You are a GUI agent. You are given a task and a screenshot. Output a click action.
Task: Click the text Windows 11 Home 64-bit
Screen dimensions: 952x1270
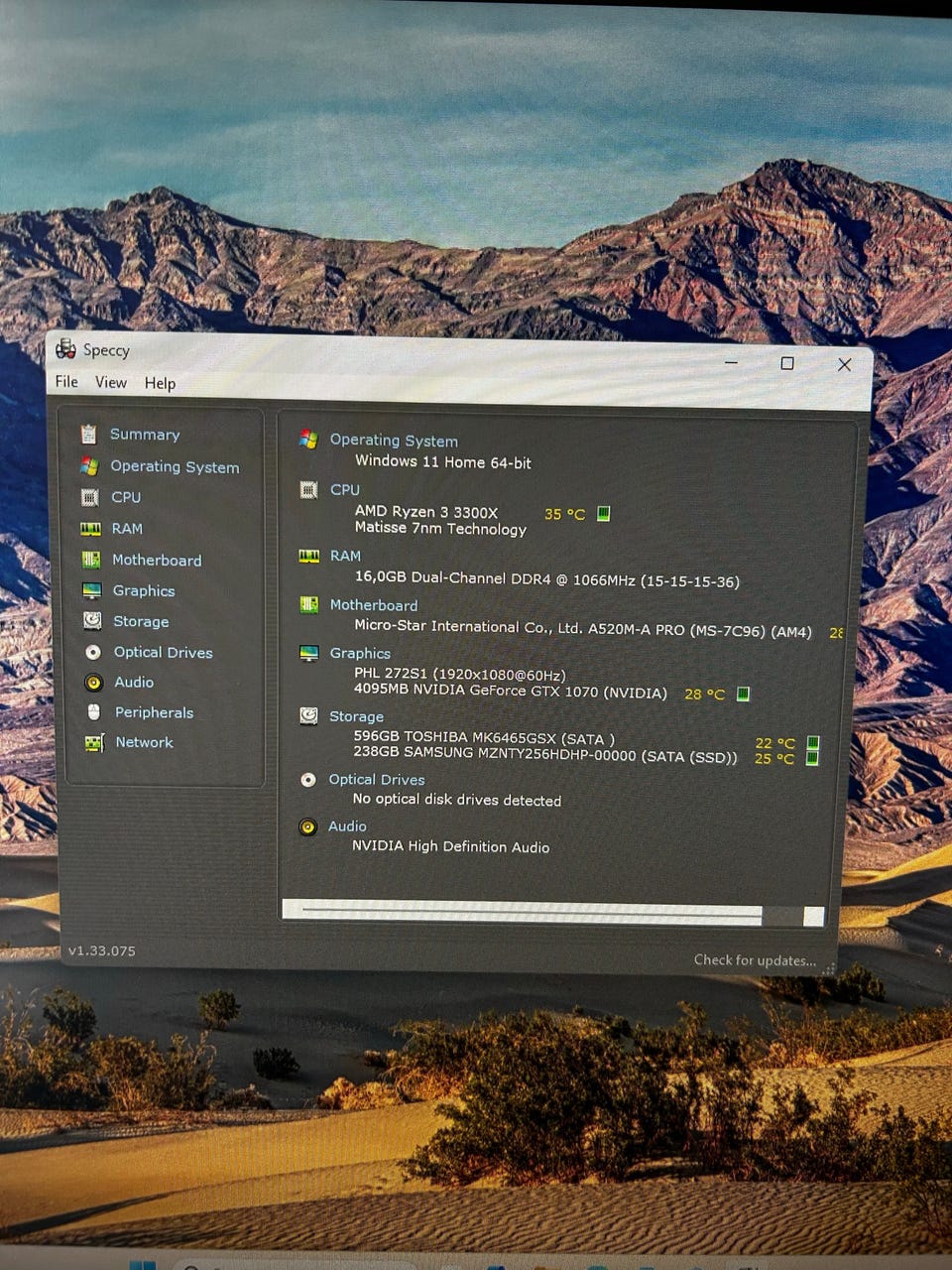[443, 461]
